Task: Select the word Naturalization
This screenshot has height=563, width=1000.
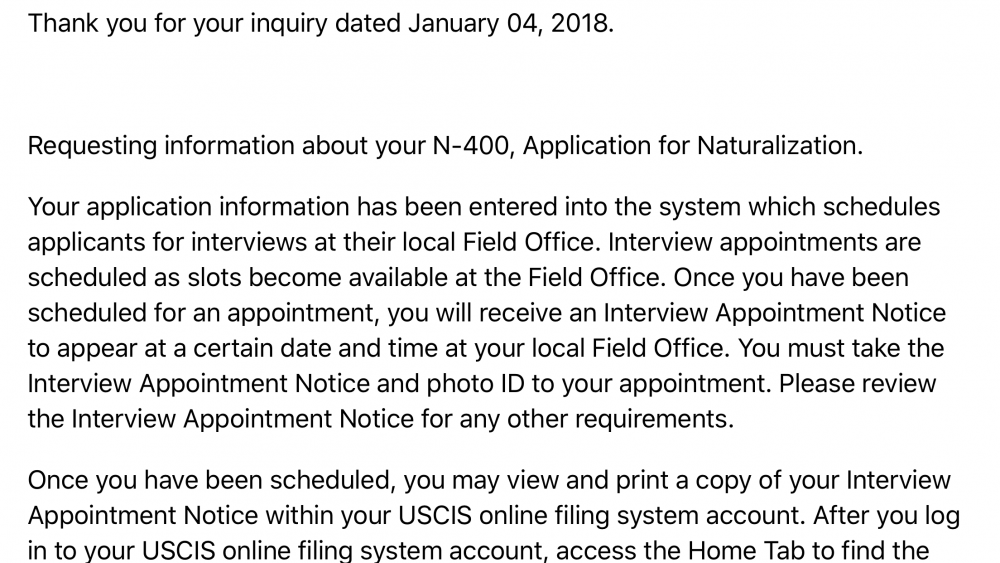Action: [x=779, y=145]
